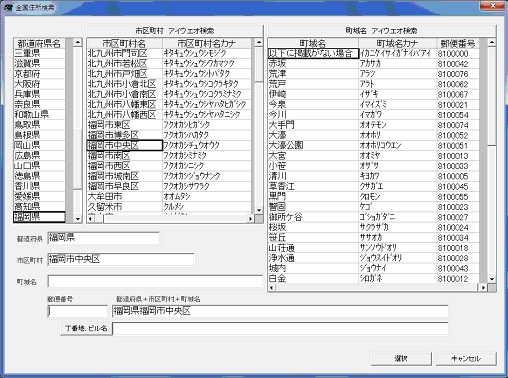Image resolution: width=508 pixels, height=378 pixels.
Task: Click down arrow of town list scrollbar
Action: click(x=492, y=279)
